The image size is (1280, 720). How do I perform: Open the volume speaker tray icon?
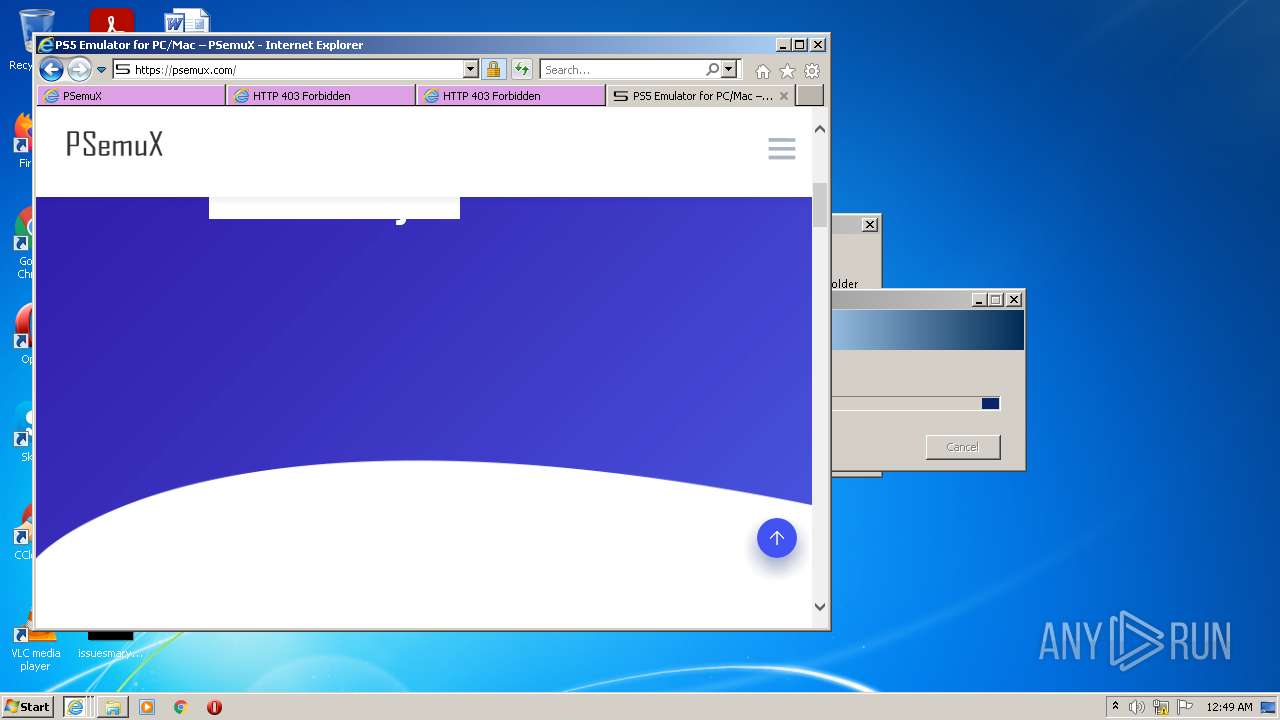(1137, 707)
